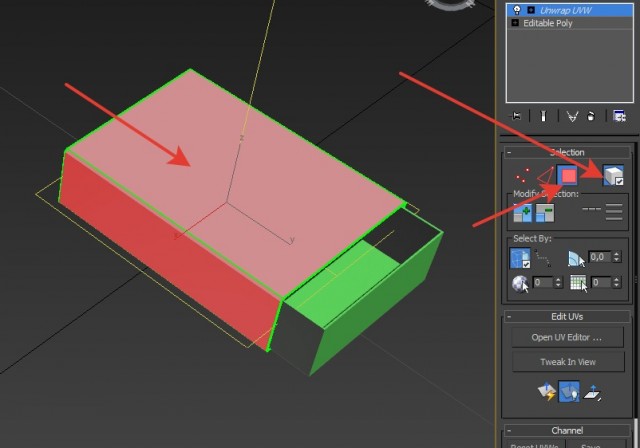Open Configure Modifier Sets

tap(619, 116)
